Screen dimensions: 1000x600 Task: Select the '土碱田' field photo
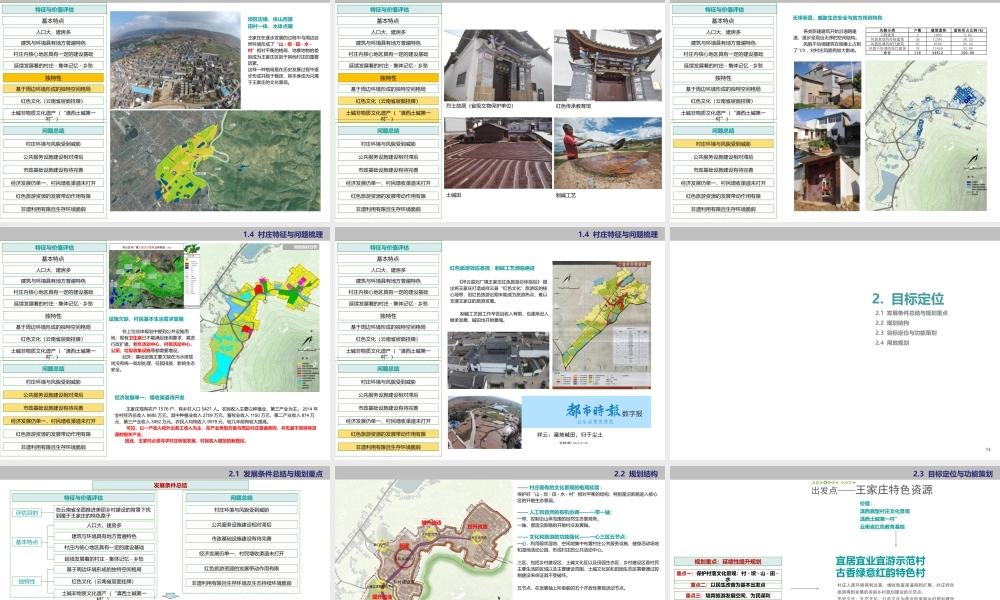click(497, 153)
